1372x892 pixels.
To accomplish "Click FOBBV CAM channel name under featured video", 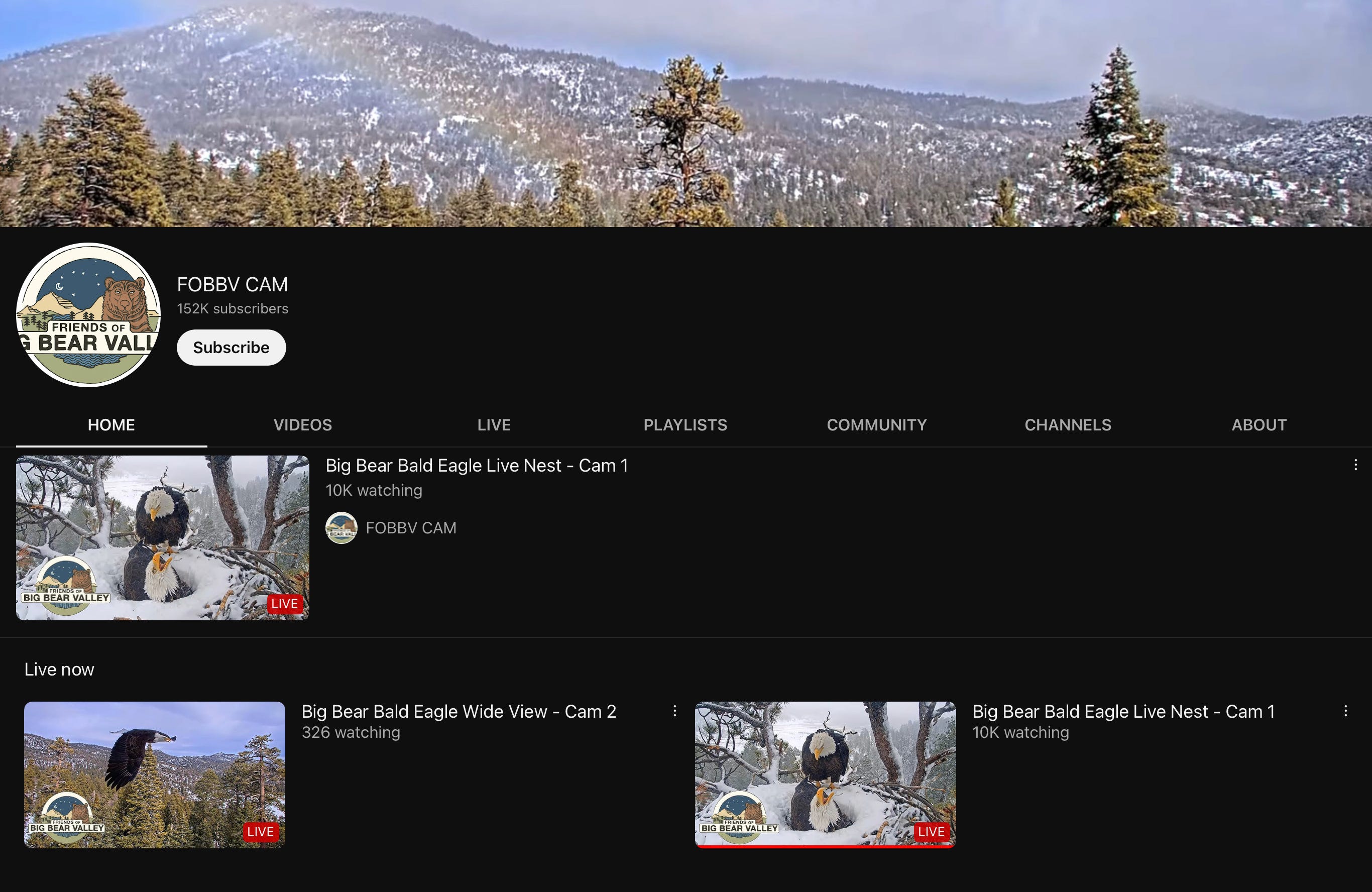I will click(x=411, y=527).
